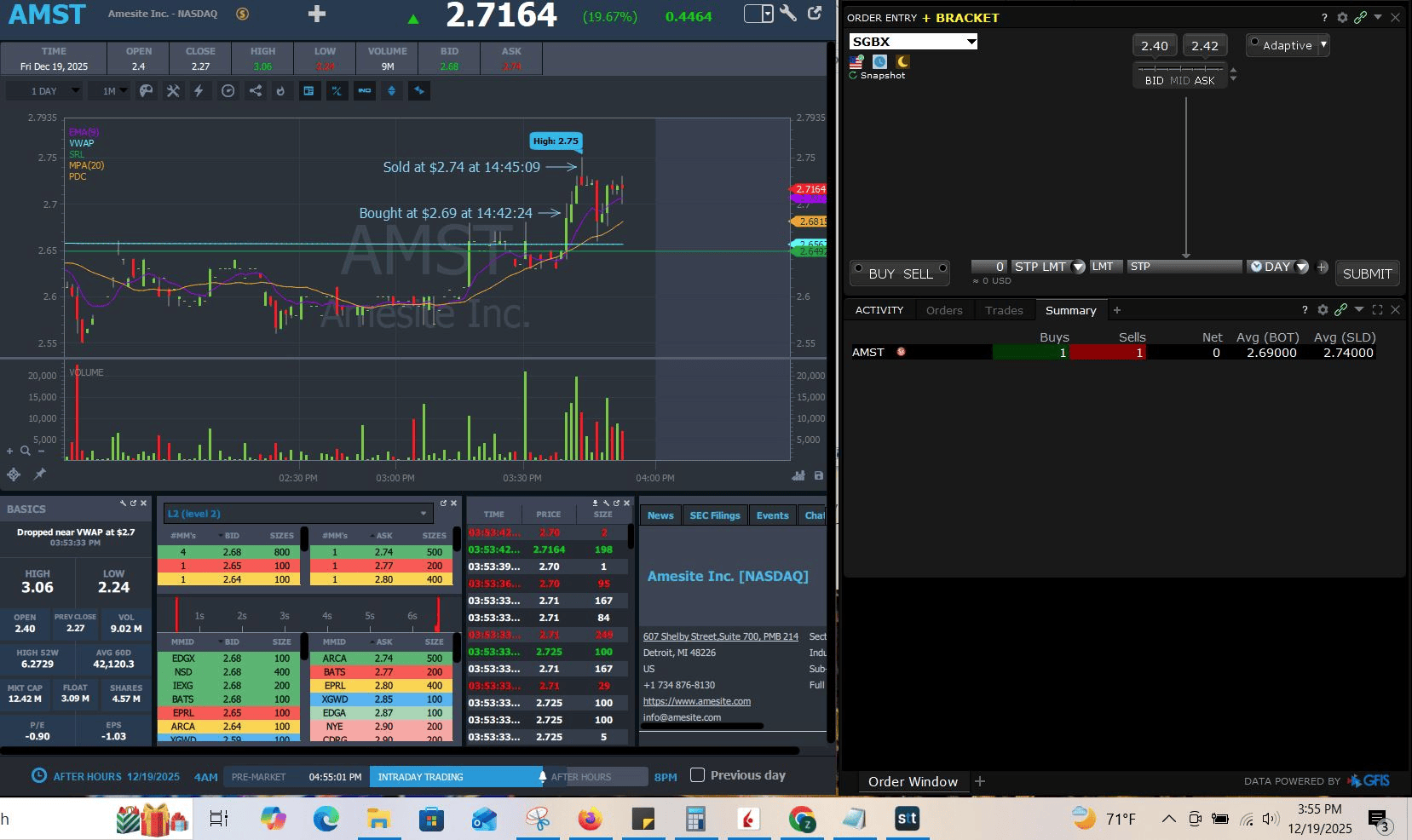The height and width of the screenshot is (840, 1412).
Task: Add symbol with plus icon in header
Action: click(317, 14)
